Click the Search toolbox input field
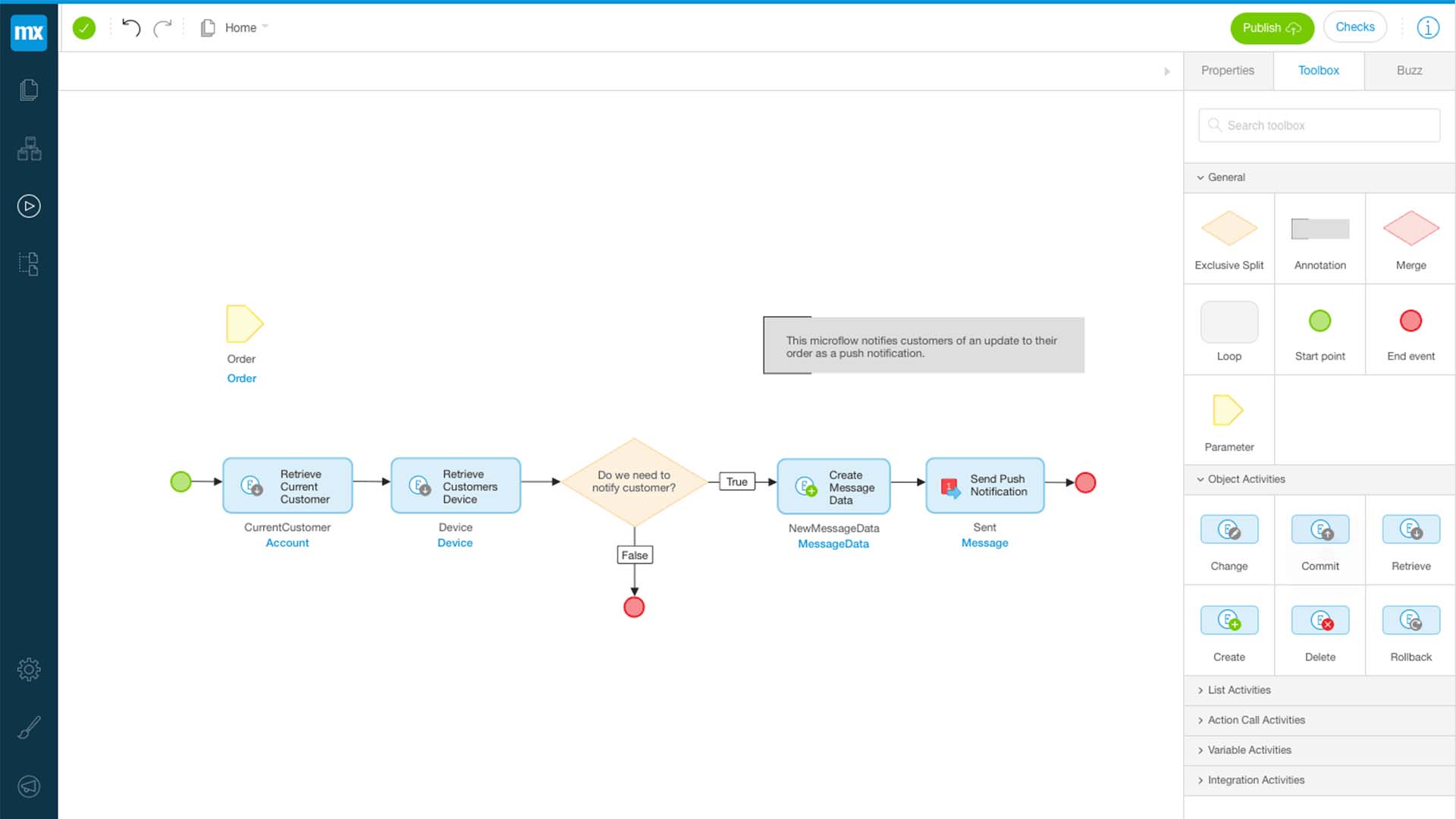Screen dimensions: 1456x819 [x=1320, y=125]
